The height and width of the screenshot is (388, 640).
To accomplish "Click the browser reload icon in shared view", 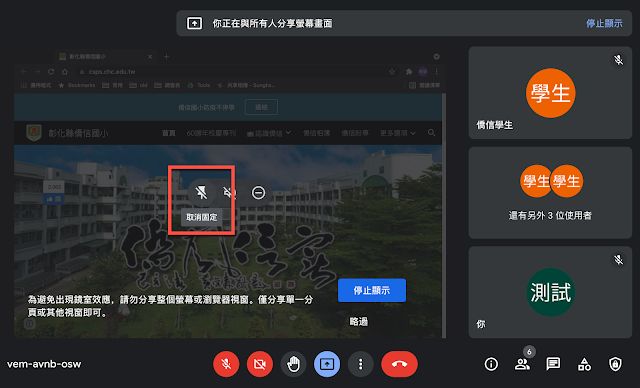I will (51, 72).
